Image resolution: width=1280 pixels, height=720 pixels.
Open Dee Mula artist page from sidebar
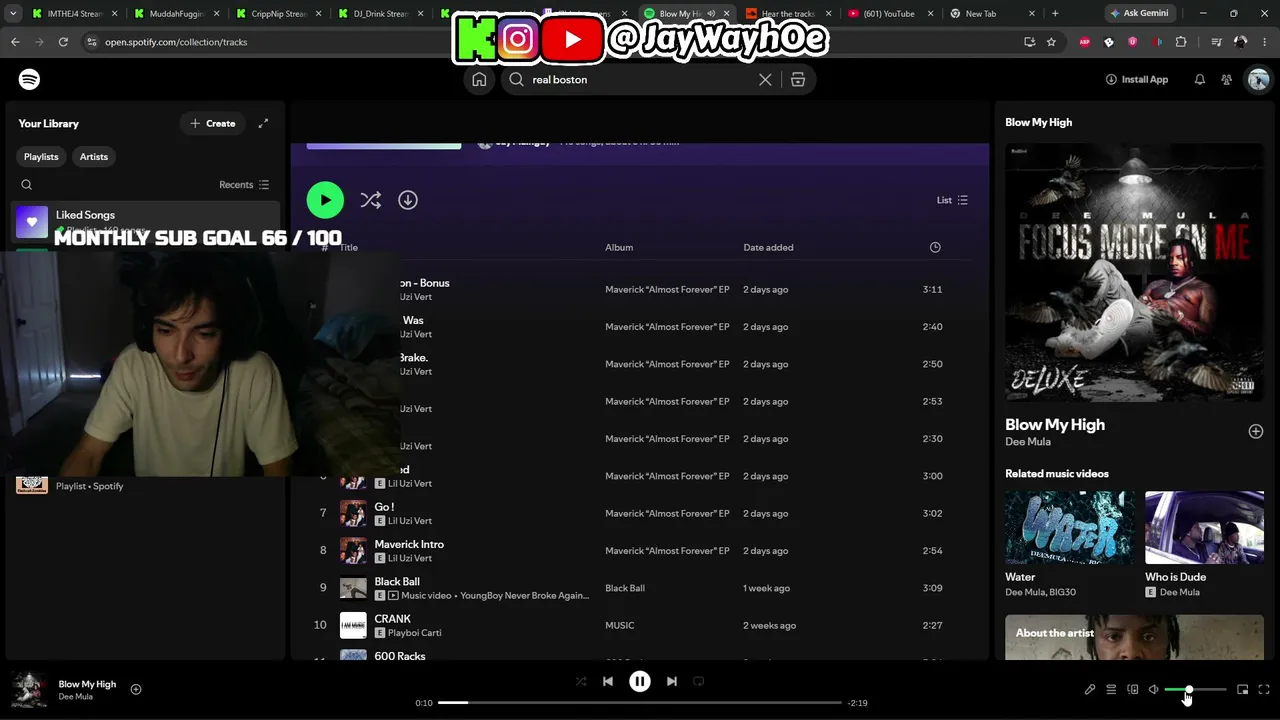[1028, 442]
